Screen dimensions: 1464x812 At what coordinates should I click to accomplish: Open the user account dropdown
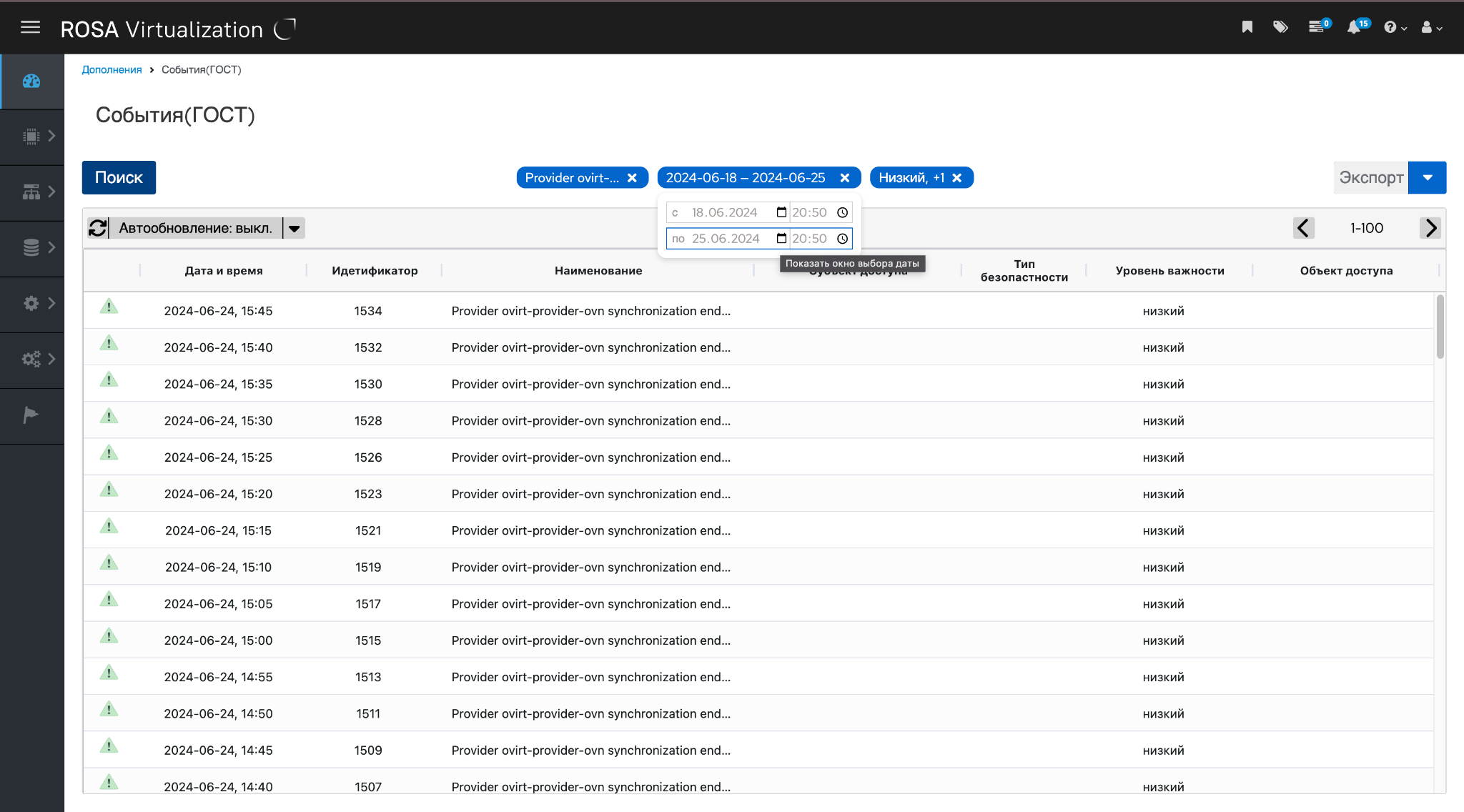1432,28
